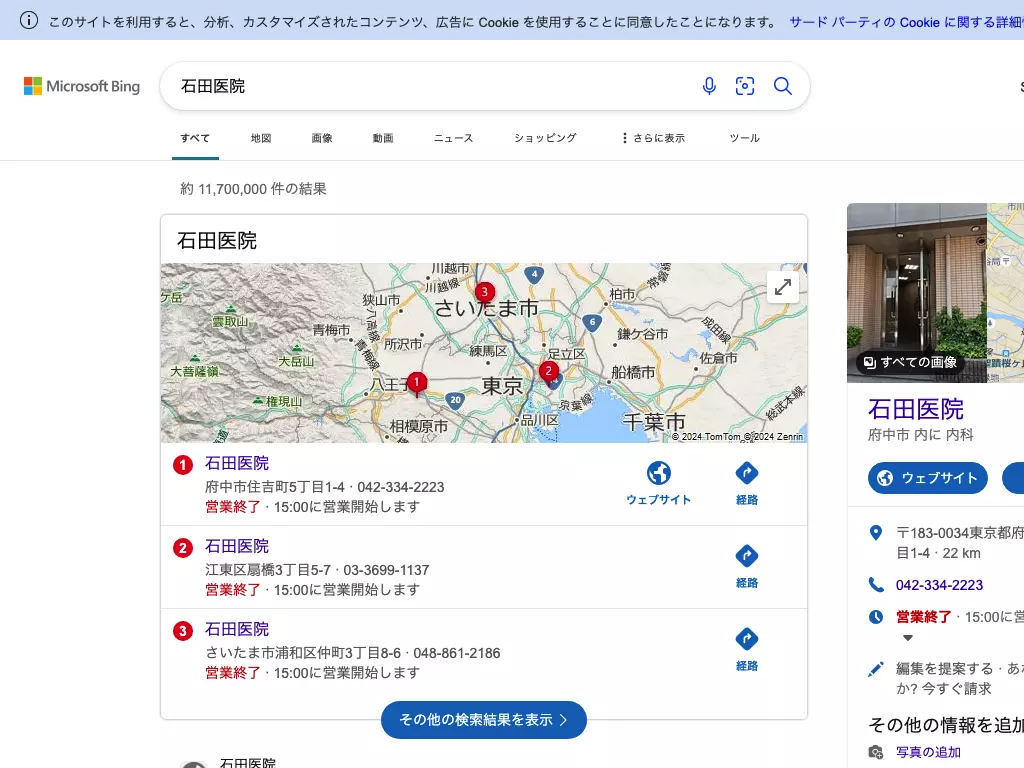The height and width of the screenshot is (768, 1024).
Task: Open the ツール options
Action: click(x=744, y=138)
